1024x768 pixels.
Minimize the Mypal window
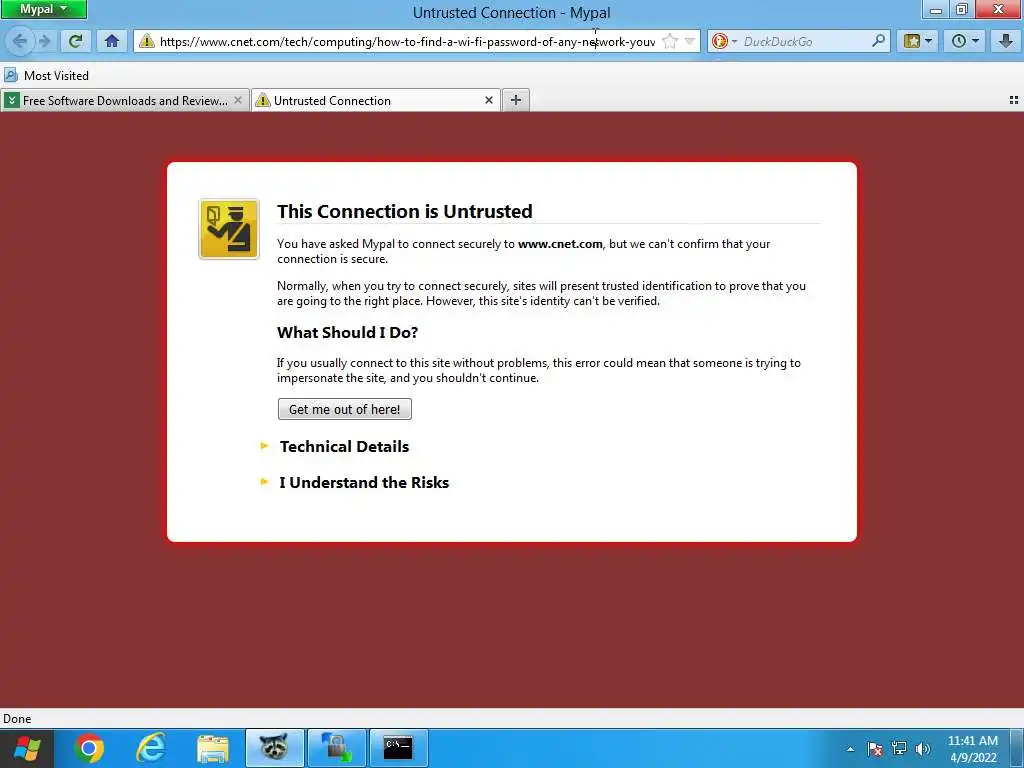point(936,9)
